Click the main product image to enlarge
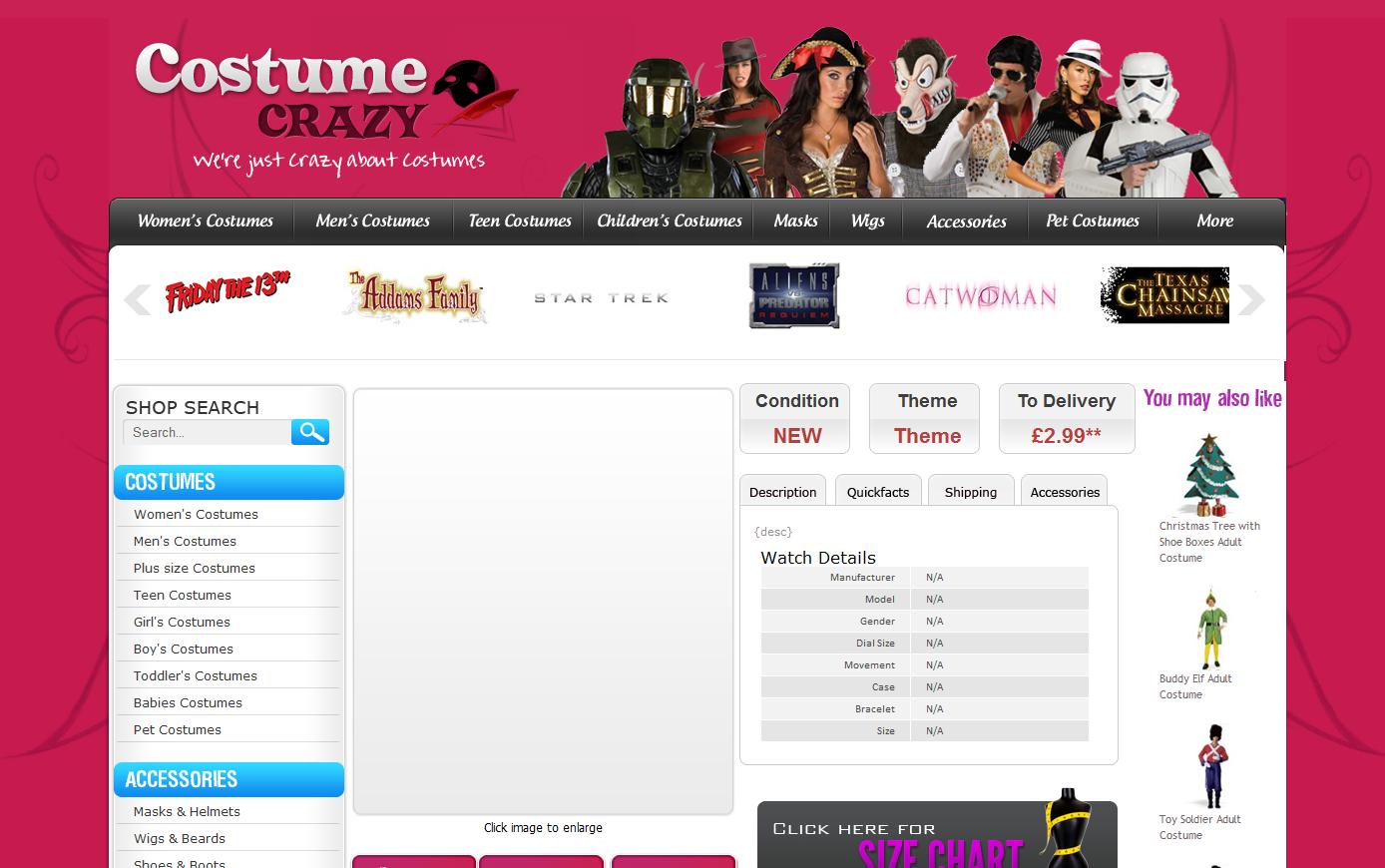This screenshot has width=1385, height=868. pos(543,602)
